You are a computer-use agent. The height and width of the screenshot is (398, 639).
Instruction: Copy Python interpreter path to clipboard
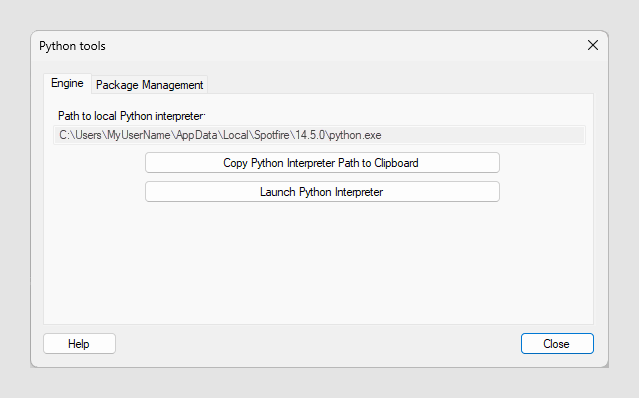tap(322, 163)
